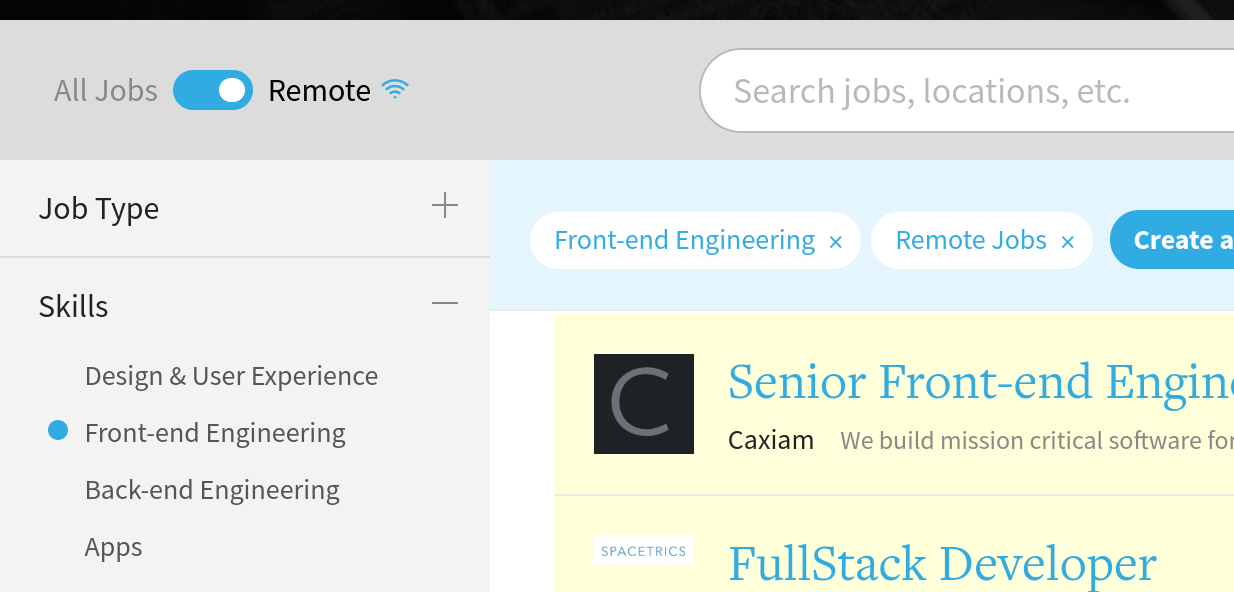This screenshot has width=1234, height=592.
Task: Toggle the All Jobs / Remote switch
Action: click(213, 90)
